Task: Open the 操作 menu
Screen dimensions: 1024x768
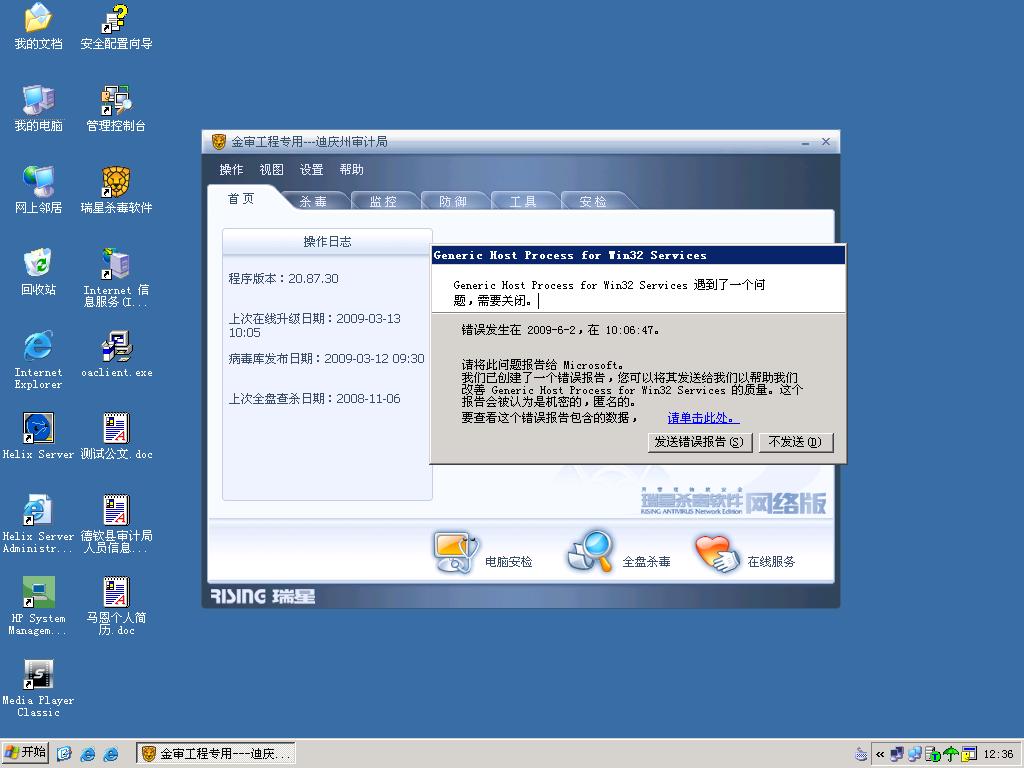Action: 231,170
